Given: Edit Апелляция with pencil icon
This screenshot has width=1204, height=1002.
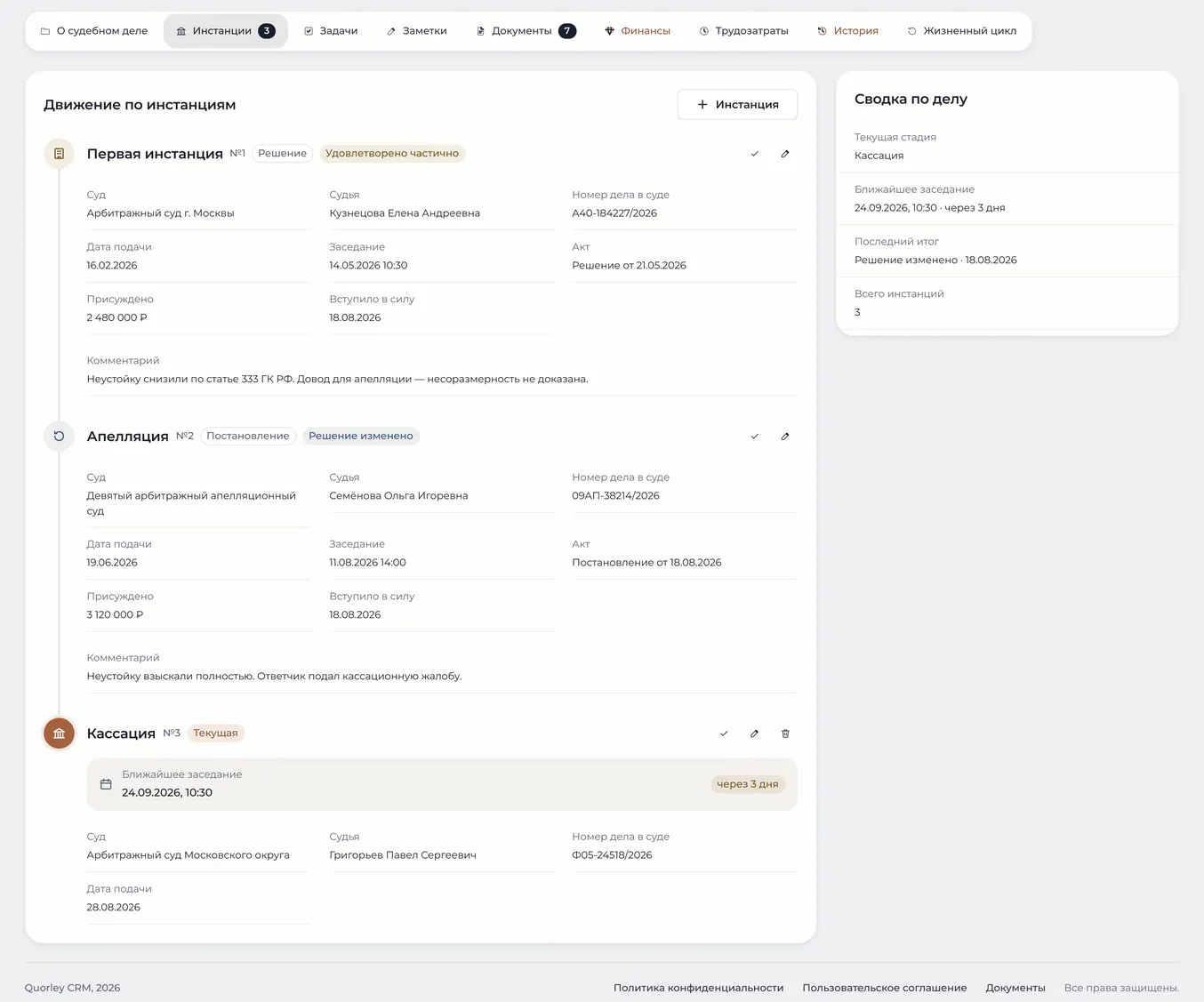Looking at the screenshot, I should coord(785,437).
